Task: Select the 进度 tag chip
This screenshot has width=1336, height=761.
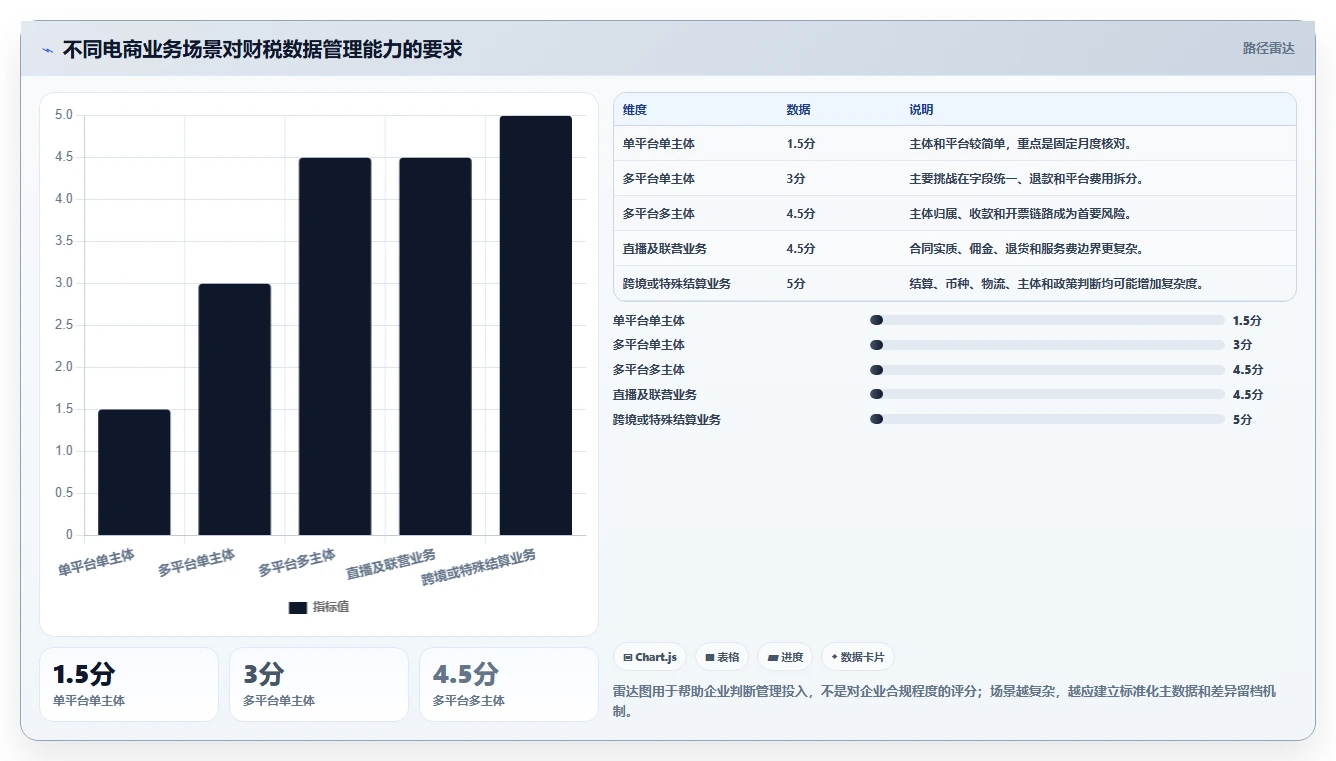Action: tap(785, 657)
